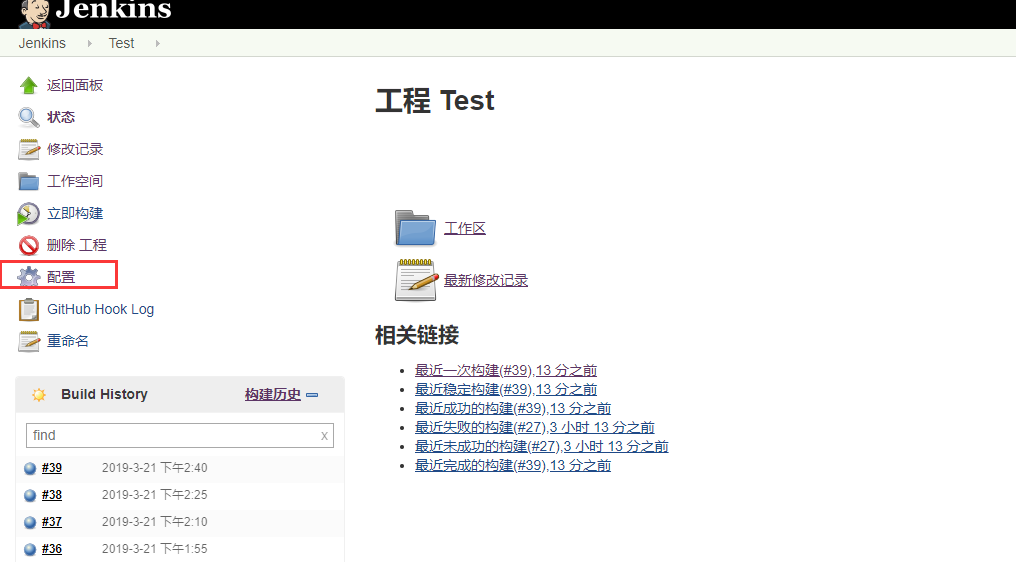Screen dimensions: 1016x562
Task: Click the large folder icon for 工作区
Action: click(x=415, y=228)
